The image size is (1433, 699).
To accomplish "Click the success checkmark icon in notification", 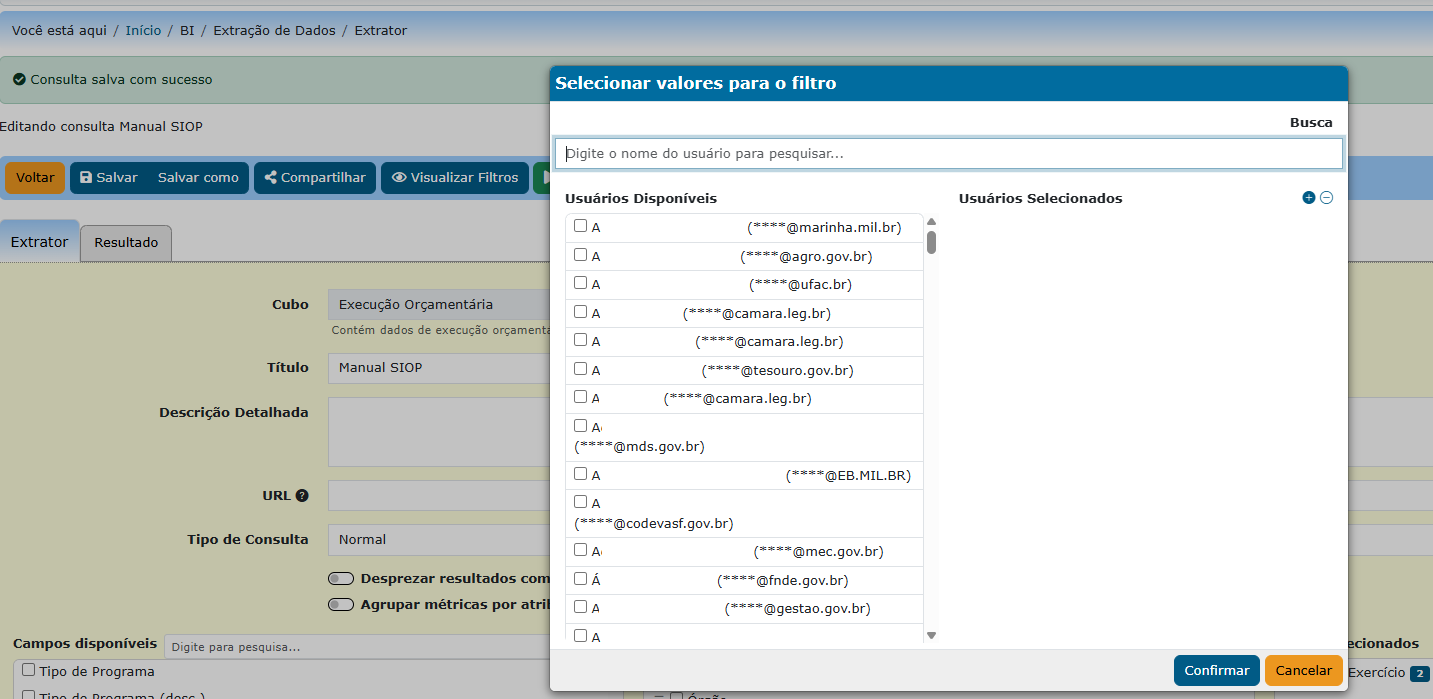I will point(19,79).
